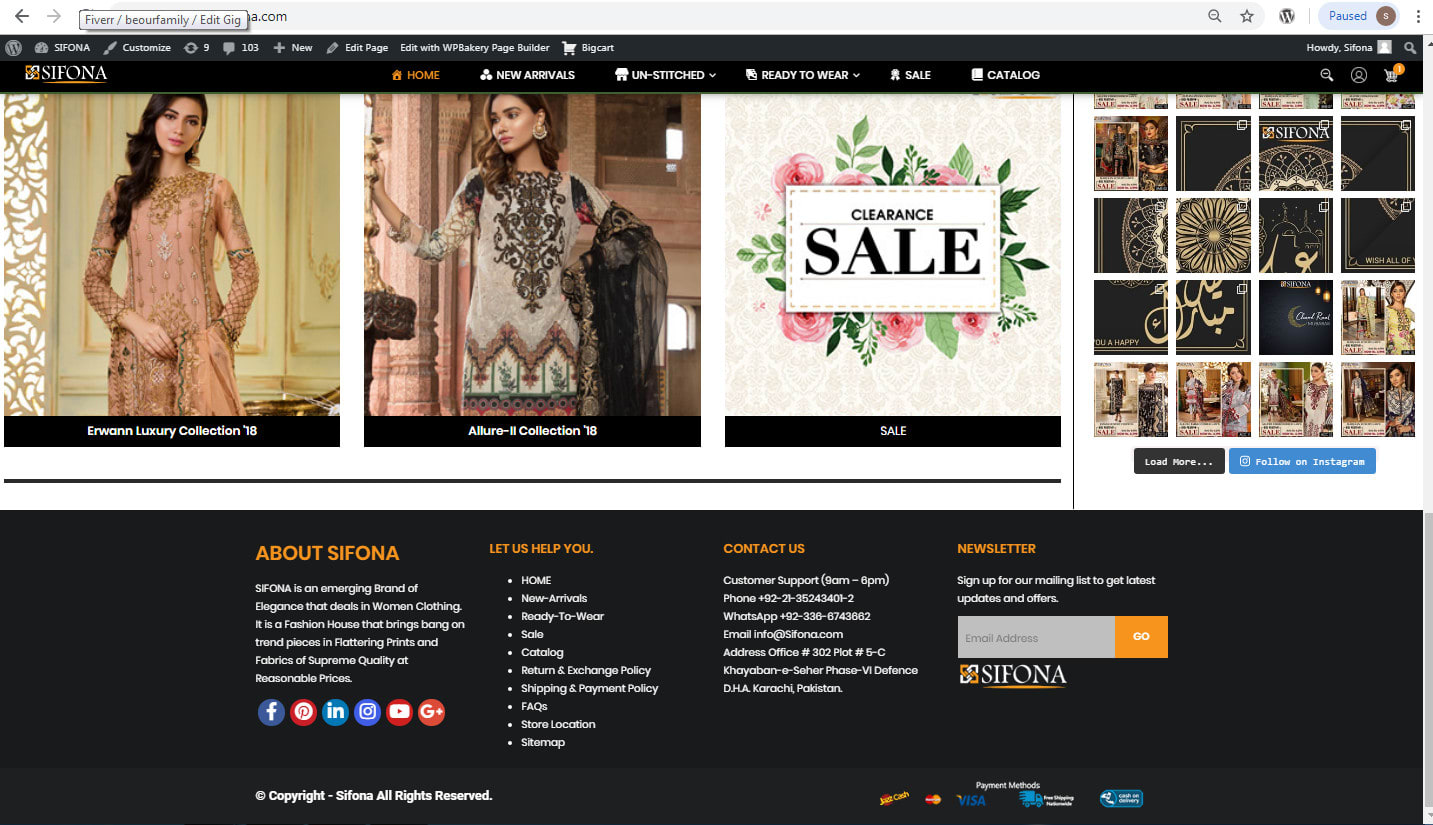The width and height of the screenshot is (1433, 825).
Task: Click the Instagram Load More button
Action: click(x=1179, y=461)
